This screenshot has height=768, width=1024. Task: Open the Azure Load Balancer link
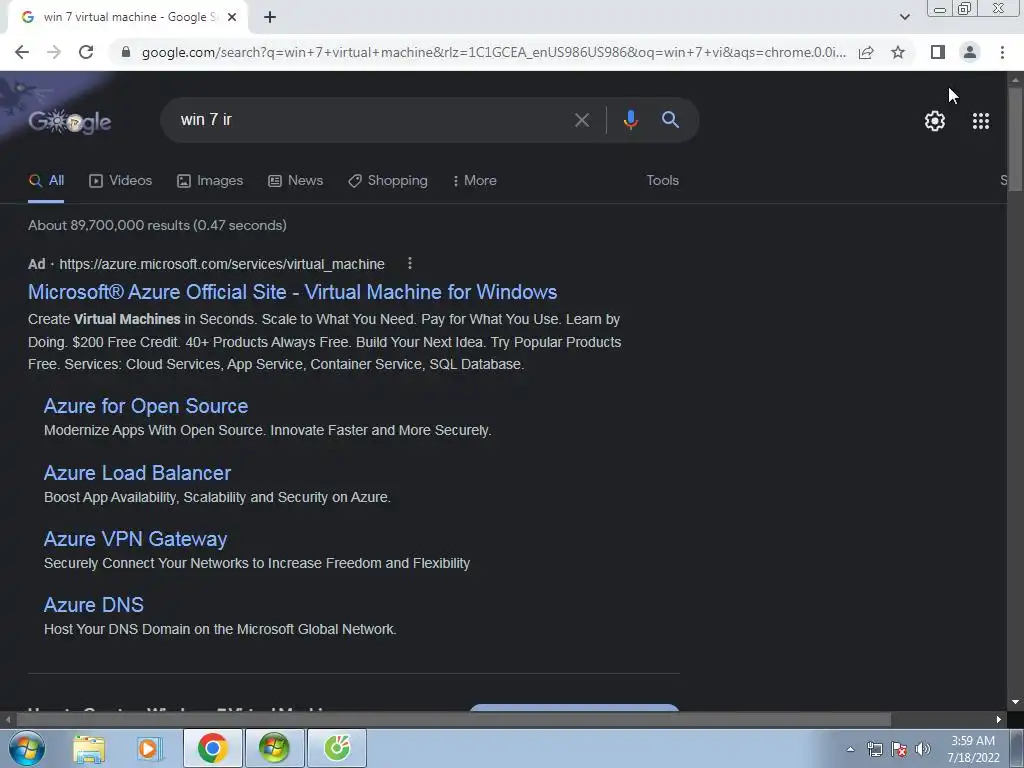[x=137, y=473]
